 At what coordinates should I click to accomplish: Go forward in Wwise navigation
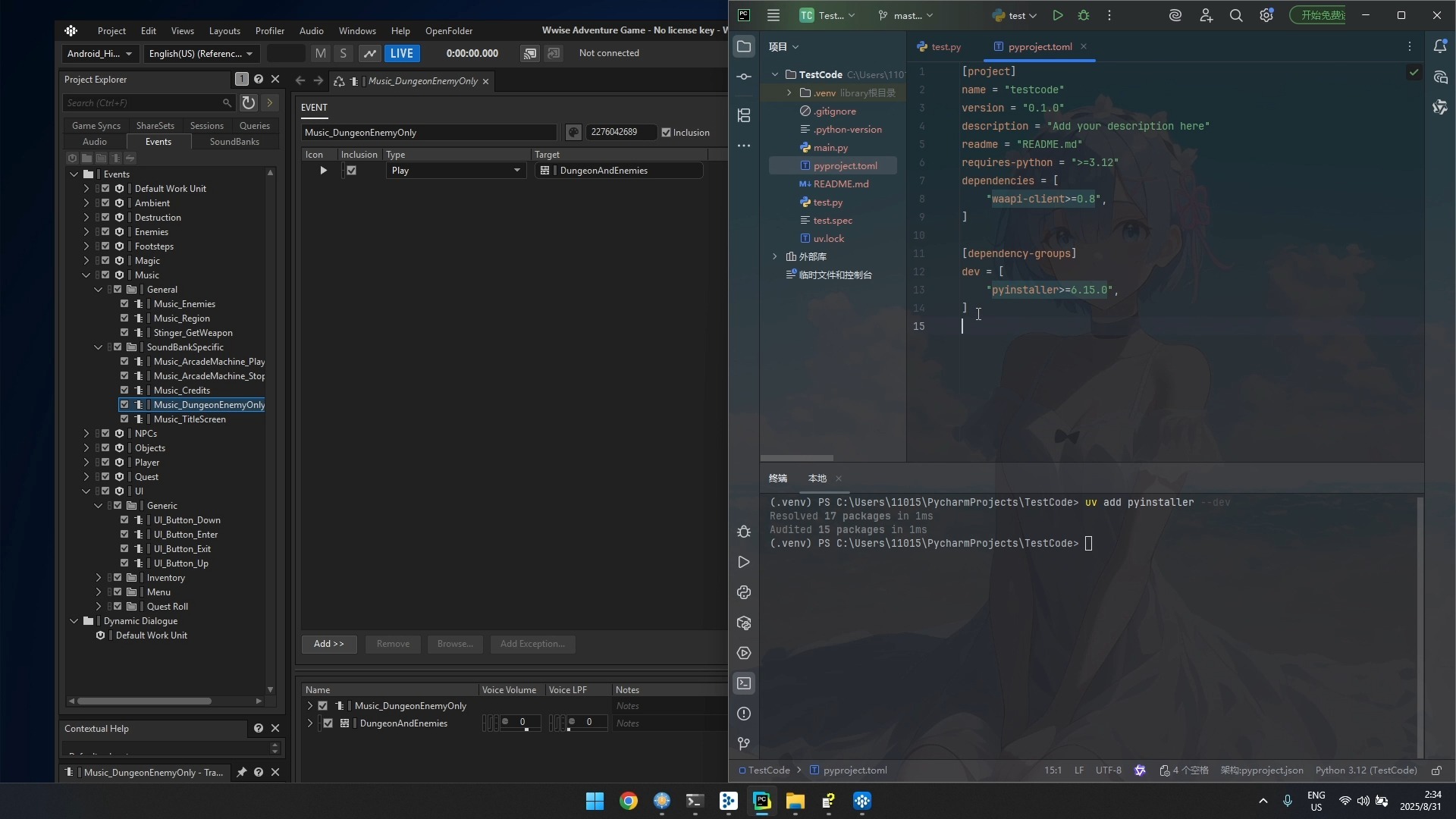[318, 80]
